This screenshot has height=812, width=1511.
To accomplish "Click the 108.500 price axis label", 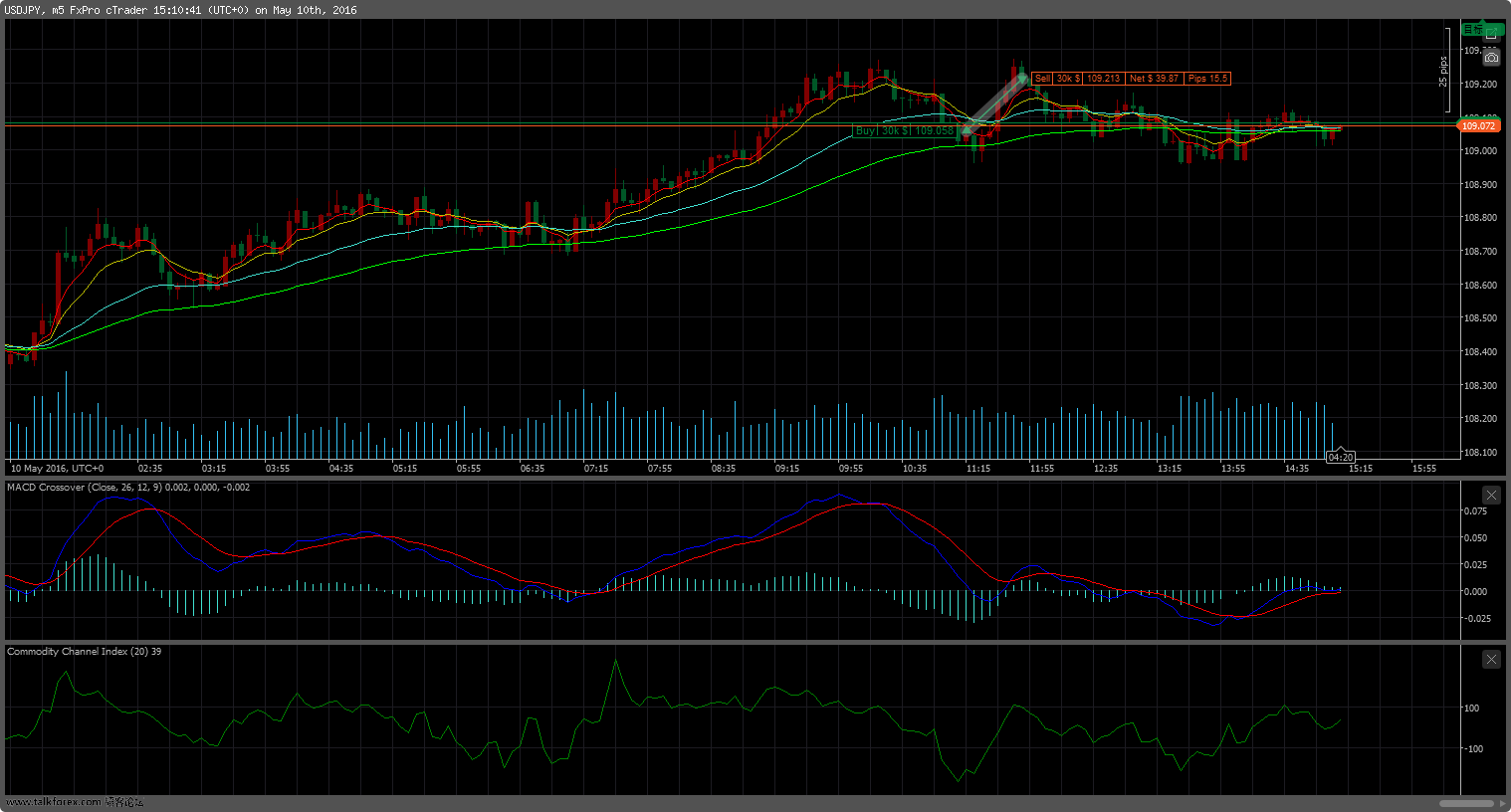I will (x=1479, y=318).
